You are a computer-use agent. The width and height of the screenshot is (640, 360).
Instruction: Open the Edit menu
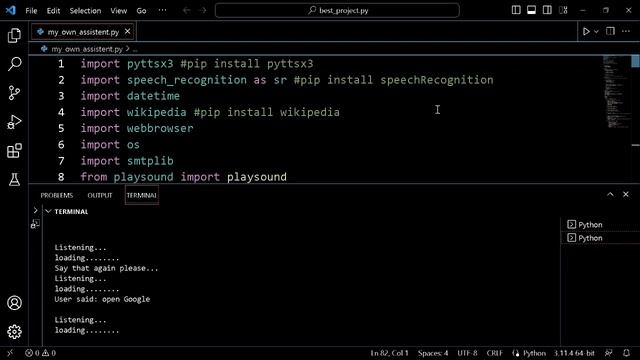click(x=53, y=11)
